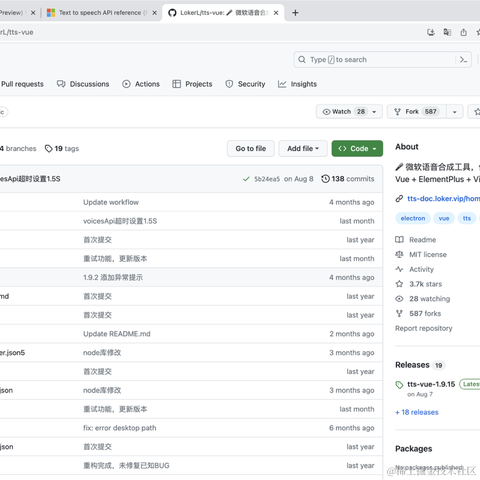Screen dimensions: 480x480
Task: Focus the GitHub search field
Action: pos(382,60)
